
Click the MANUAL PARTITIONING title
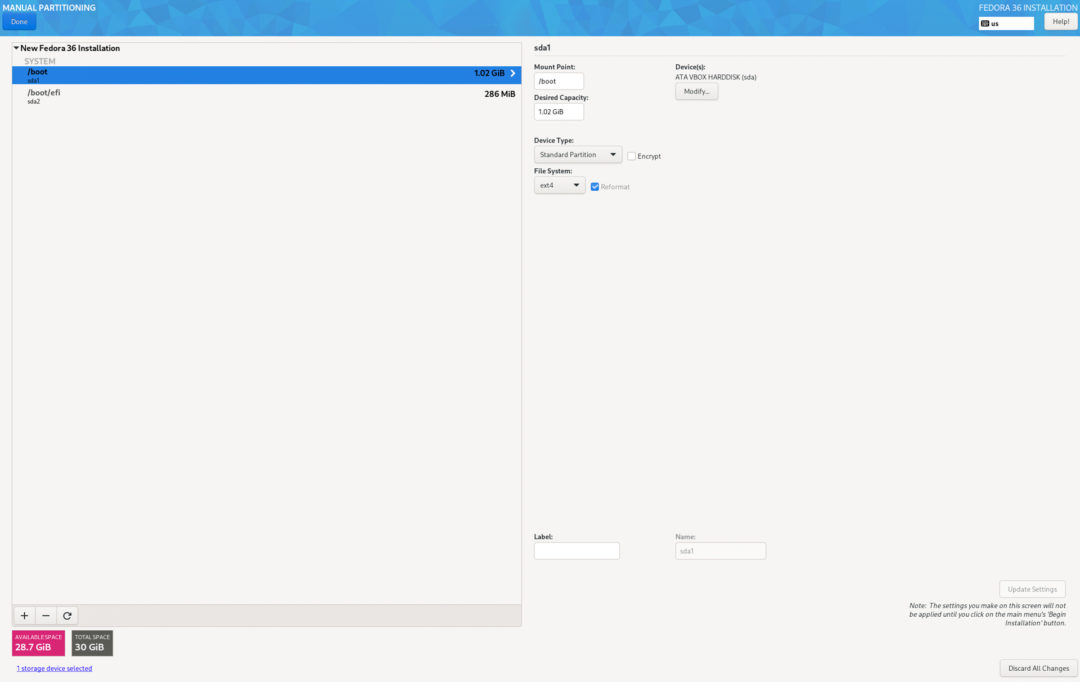[x=49, y=8]
